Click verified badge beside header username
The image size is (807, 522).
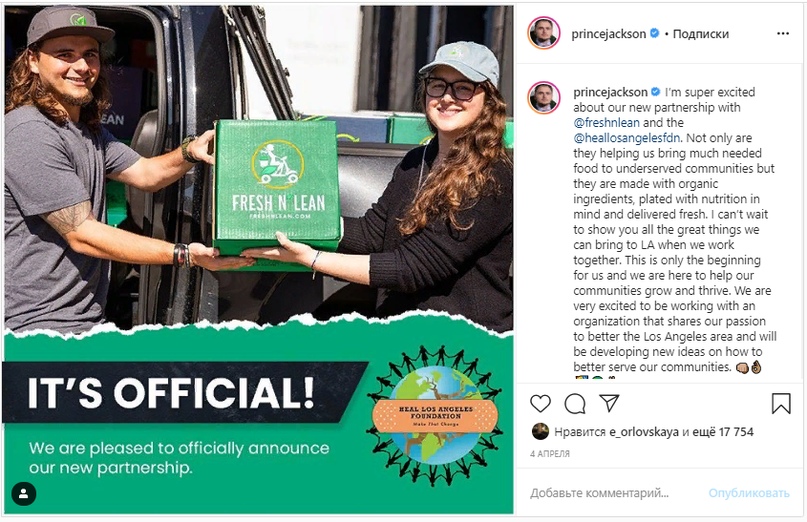tap(655, 33)
